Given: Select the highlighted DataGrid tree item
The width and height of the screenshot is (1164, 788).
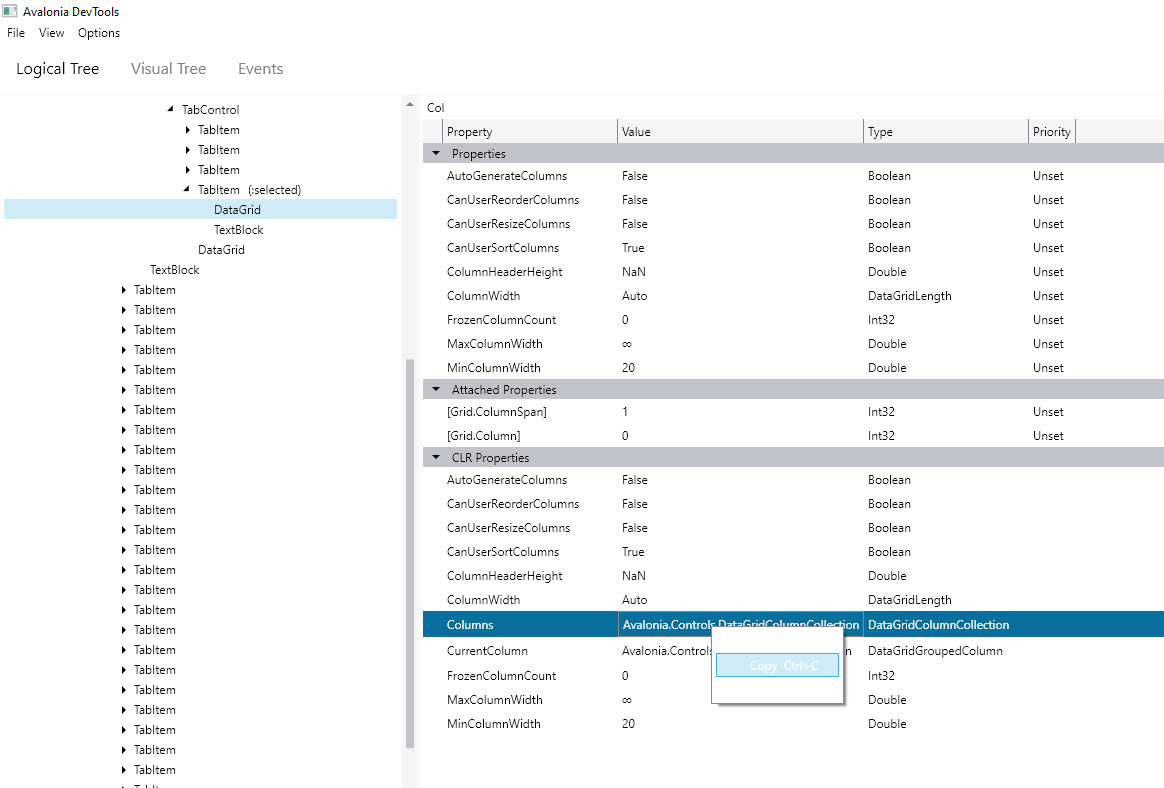Looking at the screenshot, I should [x=237, y=209].
